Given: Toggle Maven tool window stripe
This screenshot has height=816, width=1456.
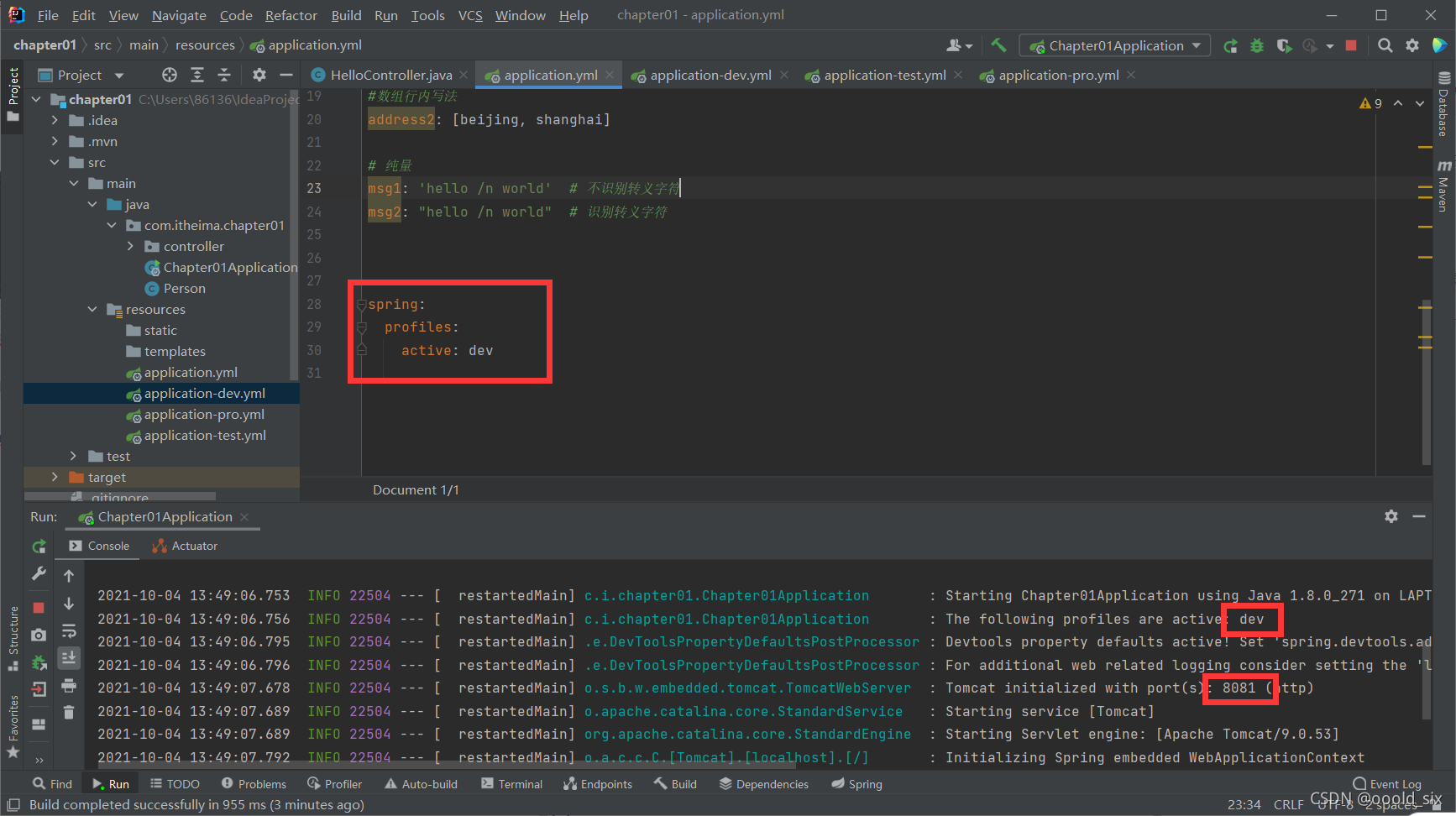Looking at the screenshot, I should (1444, 186).
